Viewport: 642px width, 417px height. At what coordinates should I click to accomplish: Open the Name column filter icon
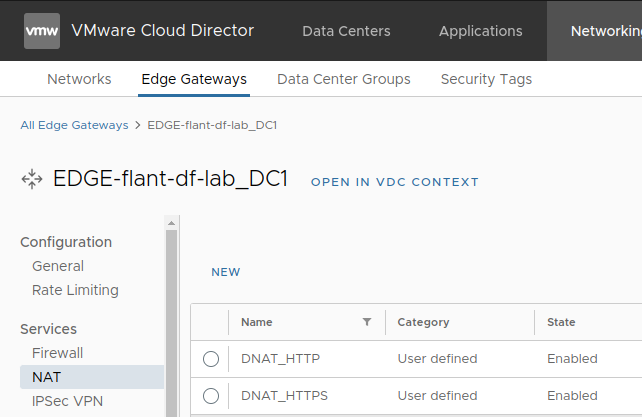[367, 322]
